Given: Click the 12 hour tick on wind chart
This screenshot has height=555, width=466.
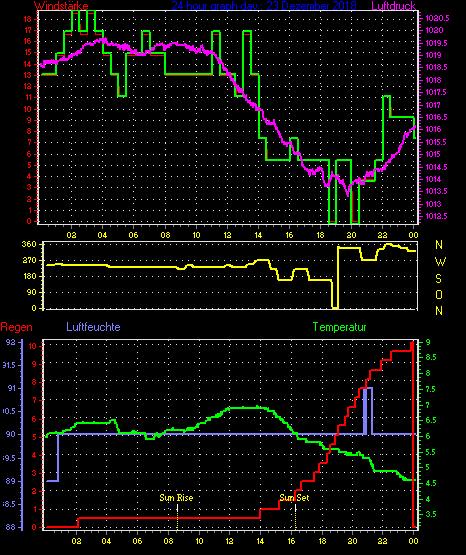Looking at the screenshot, I should tap(227, 235).
